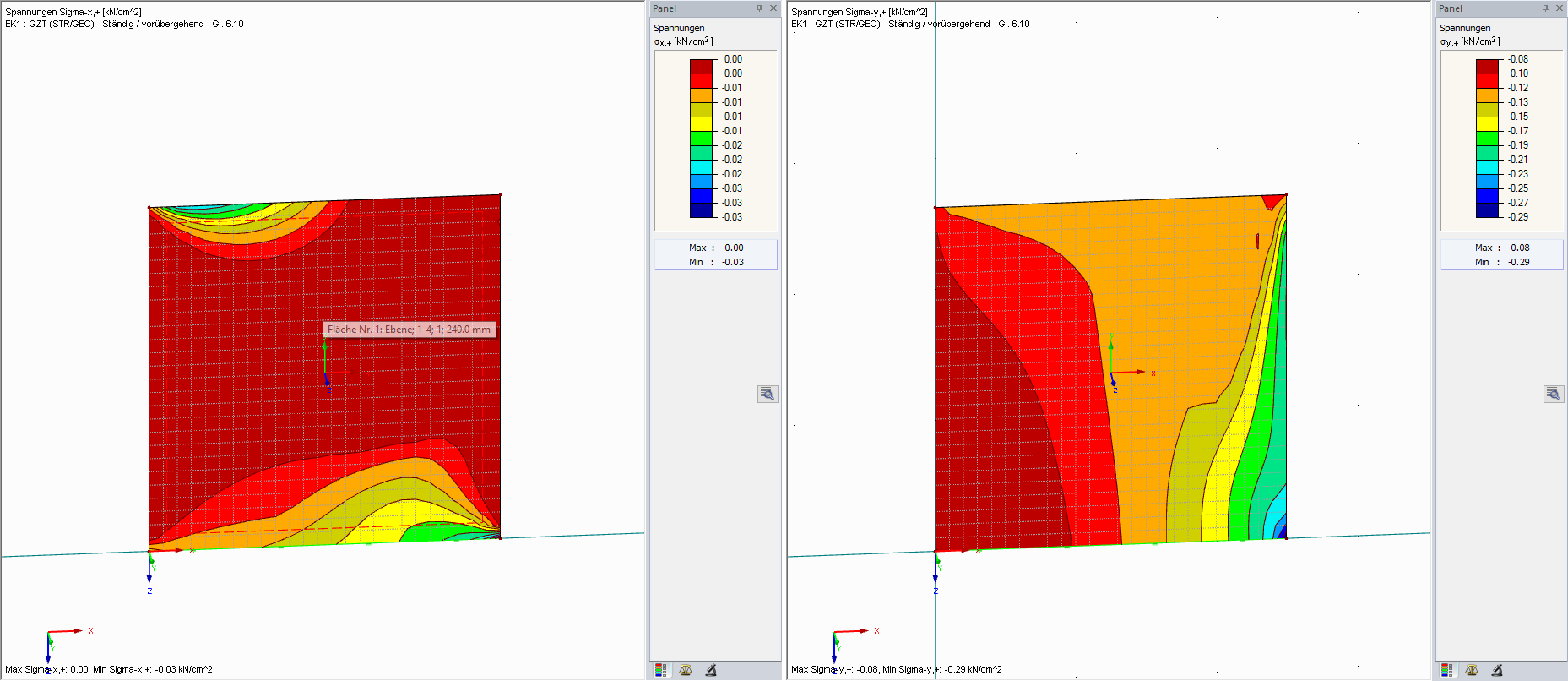Open magnifier list button in Sigma-x panel
Viewport: 1568px width, 681px height.
(x=768, y=394)
